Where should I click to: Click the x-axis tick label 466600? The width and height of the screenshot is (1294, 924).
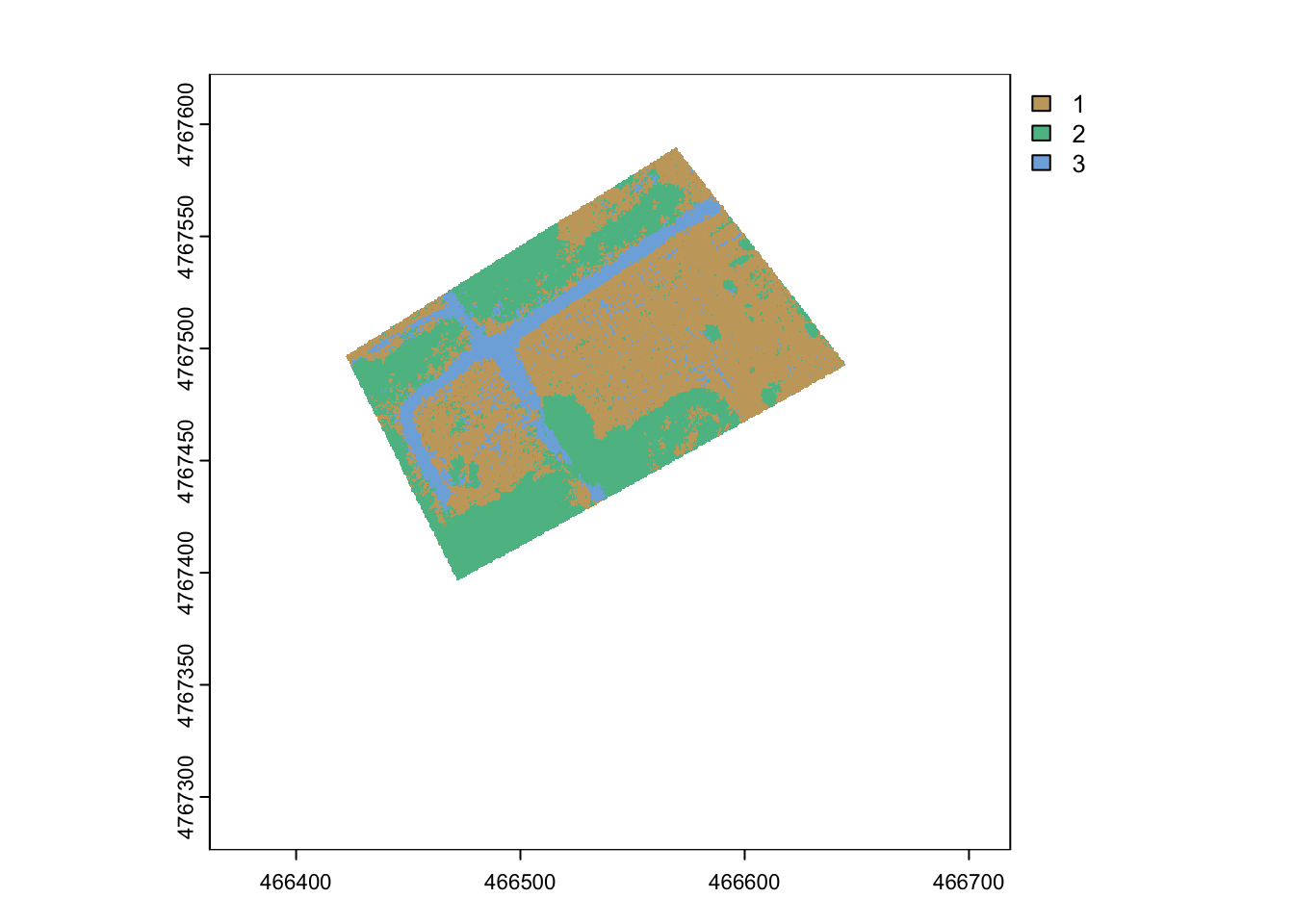click(744, 882)
